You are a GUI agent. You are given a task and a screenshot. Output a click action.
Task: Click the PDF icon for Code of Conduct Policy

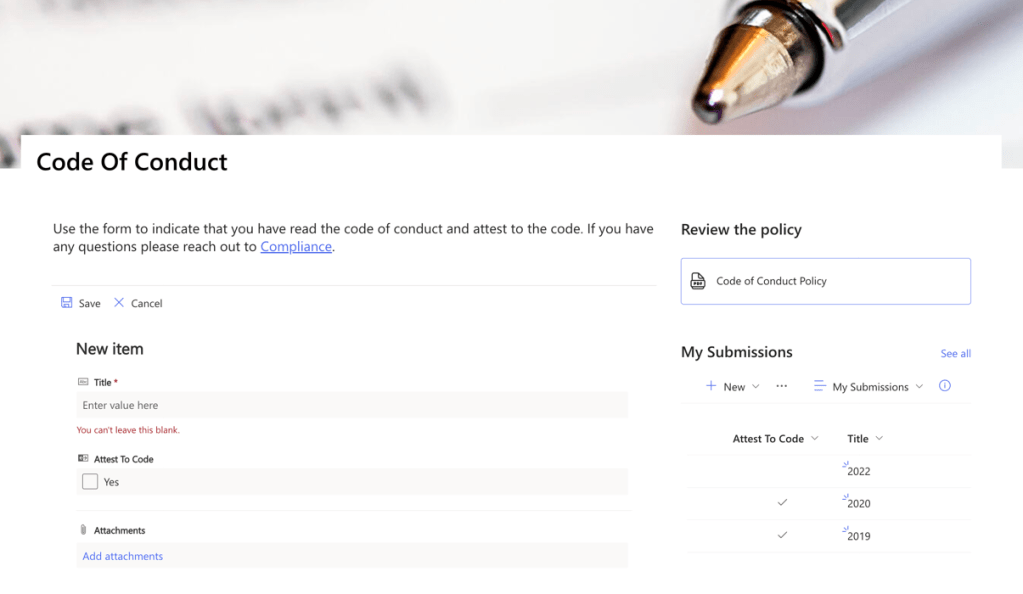[698, 281]
